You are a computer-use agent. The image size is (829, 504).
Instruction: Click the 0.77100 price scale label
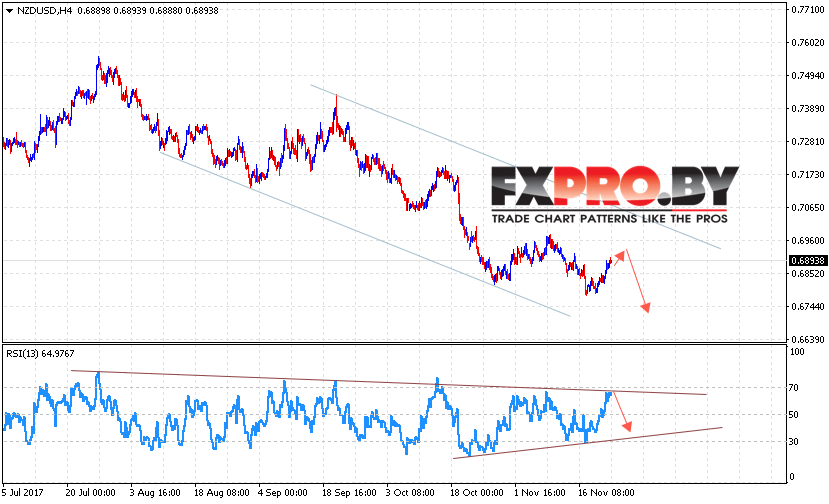click(807, 10)
